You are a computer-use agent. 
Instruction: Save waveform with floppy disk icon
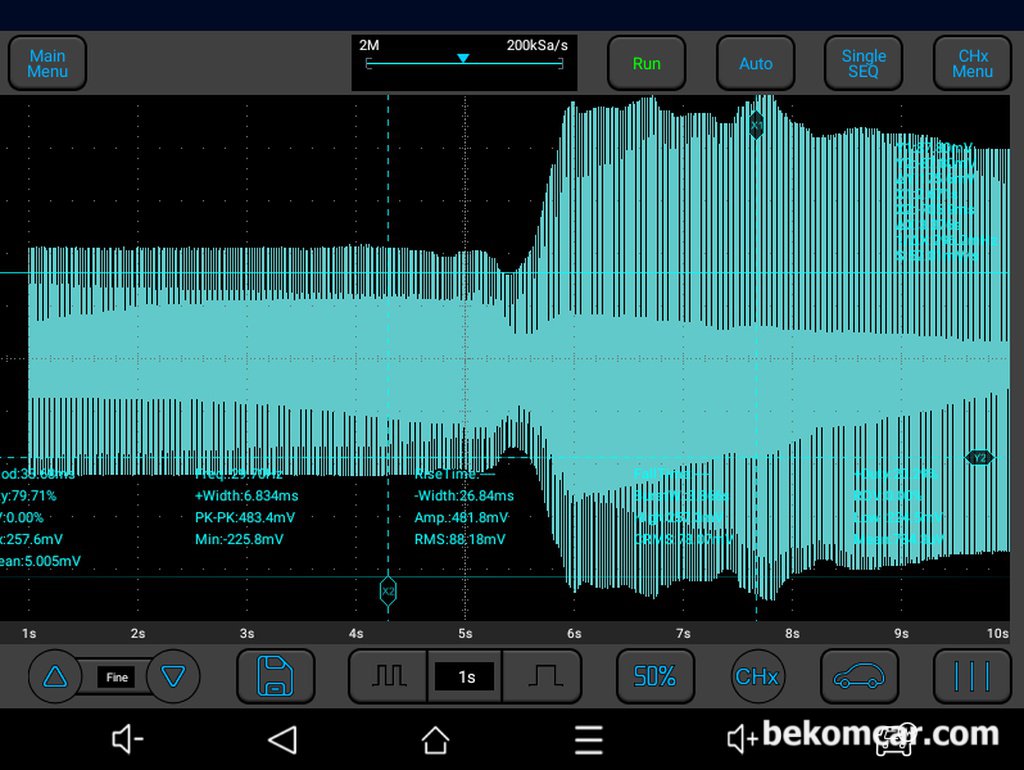(276, 676)
